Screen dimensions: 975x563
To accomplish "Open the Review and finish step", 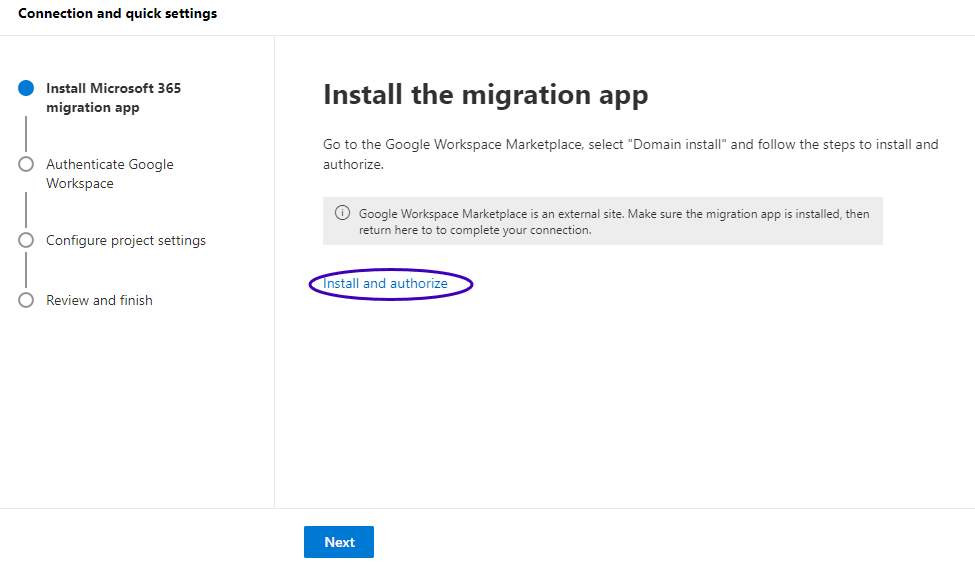I will click(x=99, y=301).
